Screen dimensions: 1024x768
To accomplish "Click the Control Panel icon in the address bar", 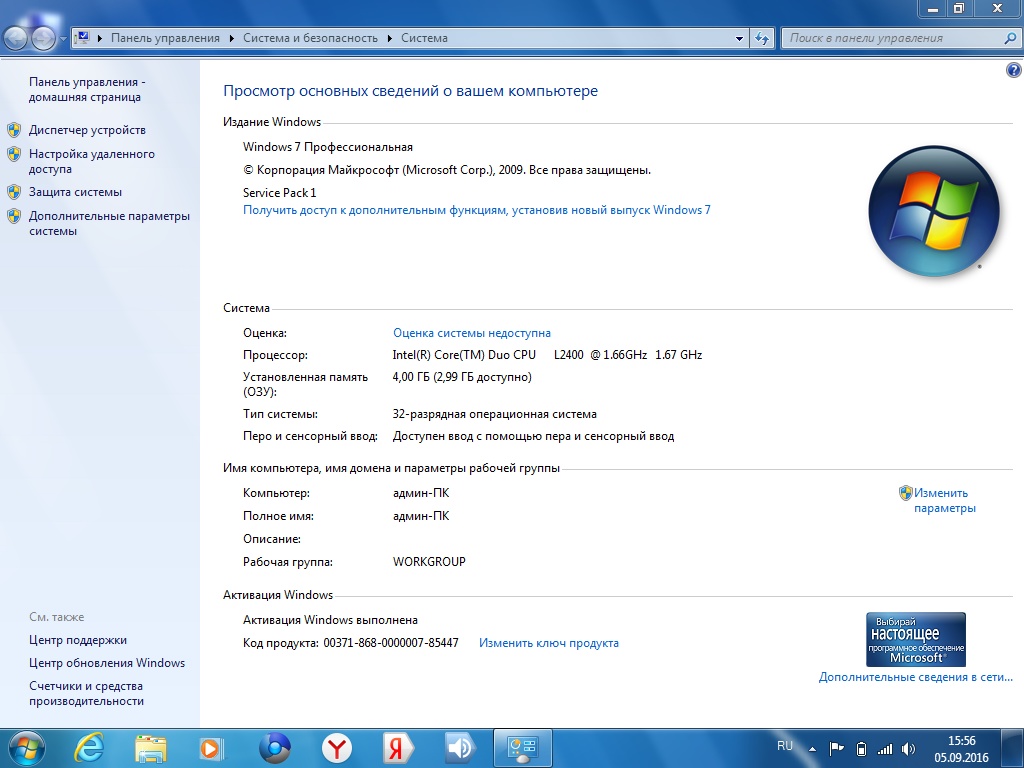I will 82,38.
